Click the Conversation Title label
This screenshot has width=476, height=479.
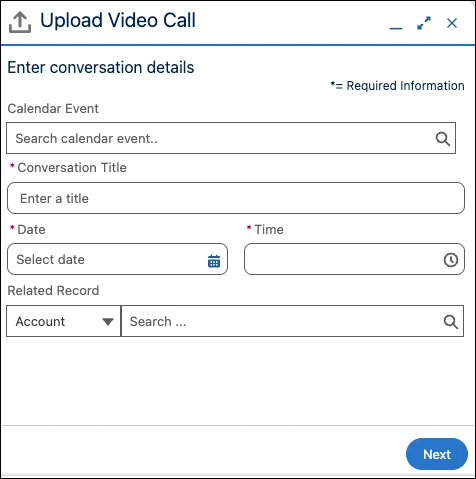point(72,167)
